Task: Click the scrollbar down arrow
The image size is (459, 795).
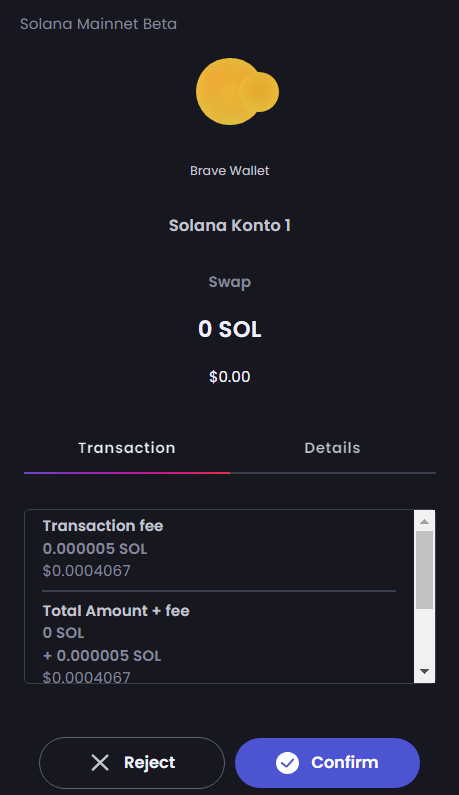Action: click(425, 672)
